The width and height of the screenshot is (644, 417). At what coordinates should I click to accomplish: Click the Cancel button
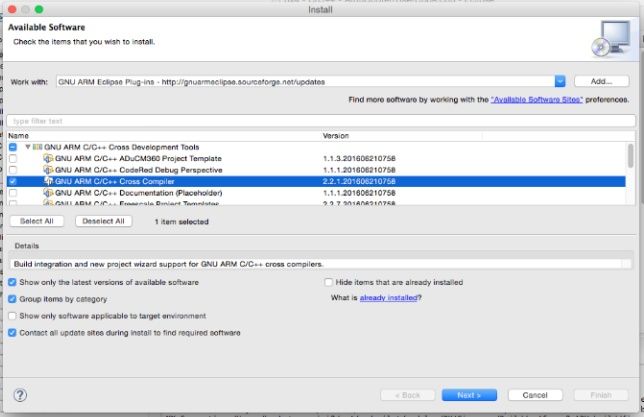(x=535, y=395)
